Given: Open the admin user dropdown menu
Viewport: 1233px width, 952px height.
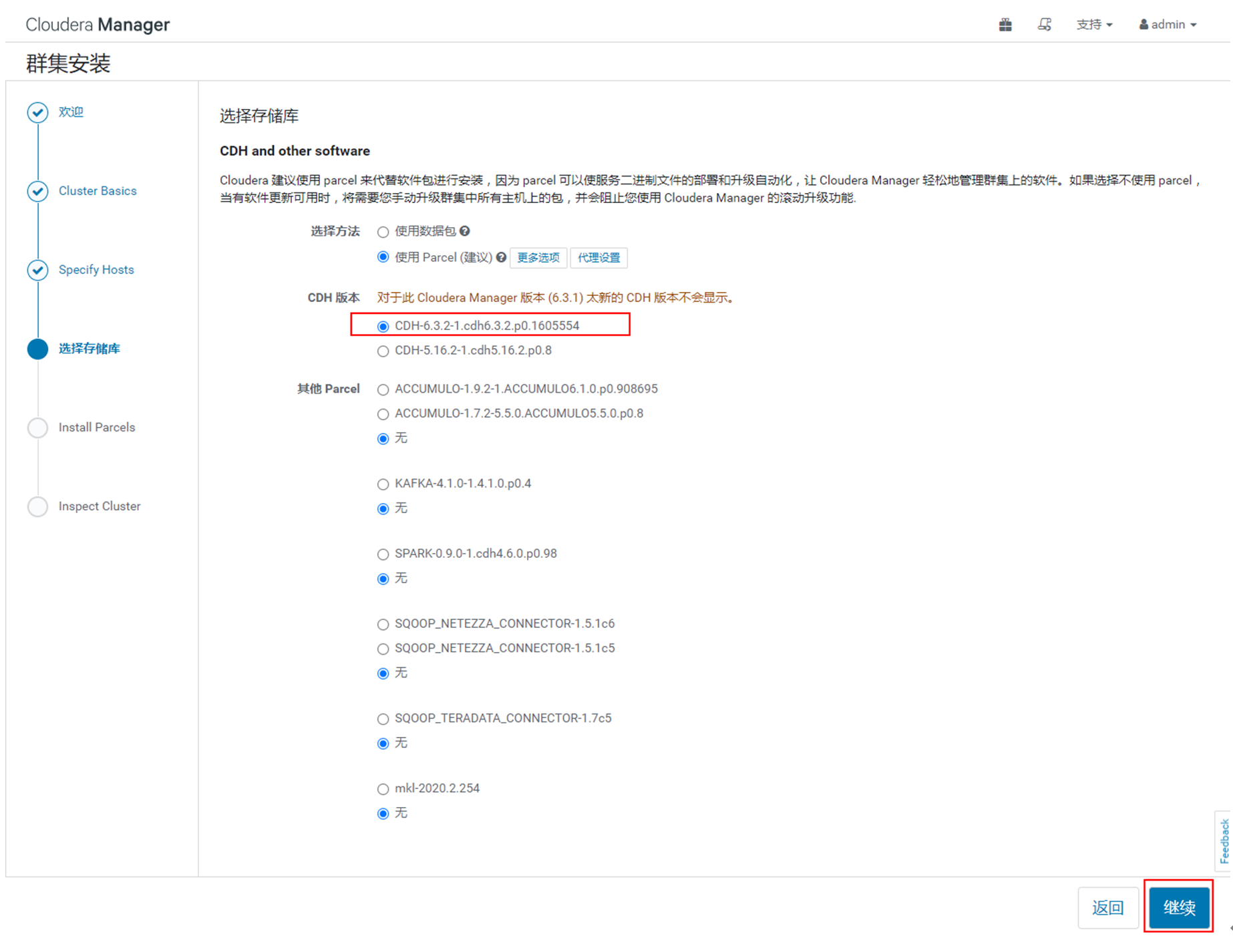Looking at the screenshot, I should tap(1168, 25).
